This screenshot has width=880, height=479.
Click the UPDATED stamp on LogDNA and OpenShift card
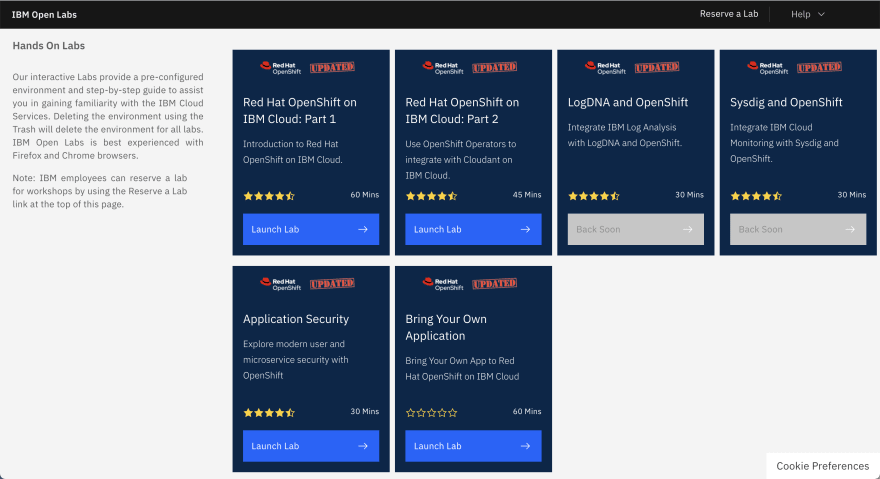pyautogui.click(x=657, y=67)
